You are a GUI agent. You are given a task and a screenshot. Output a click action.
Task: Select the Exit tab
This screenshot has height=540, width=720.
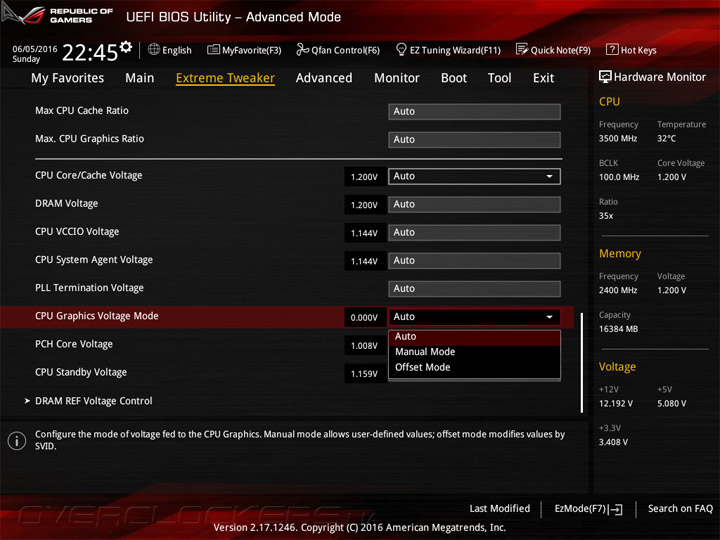544,78
